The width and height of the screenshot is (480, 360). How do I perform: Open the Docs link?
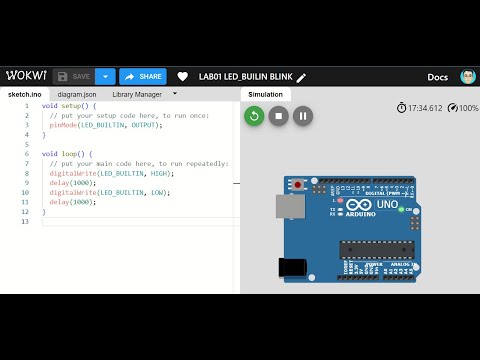(x=438, y=77)
